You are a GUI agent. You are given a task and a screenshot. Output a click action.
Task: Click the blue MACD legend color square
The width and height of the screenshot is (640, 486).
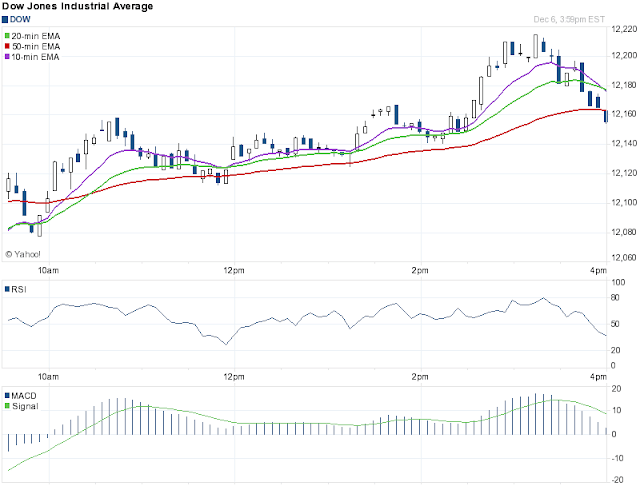pos(7,396)
